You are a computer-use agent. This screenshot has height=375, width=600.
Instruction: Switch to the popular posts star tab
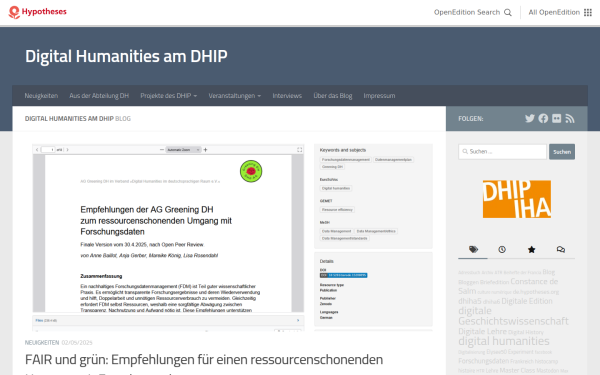click(531, 249)
